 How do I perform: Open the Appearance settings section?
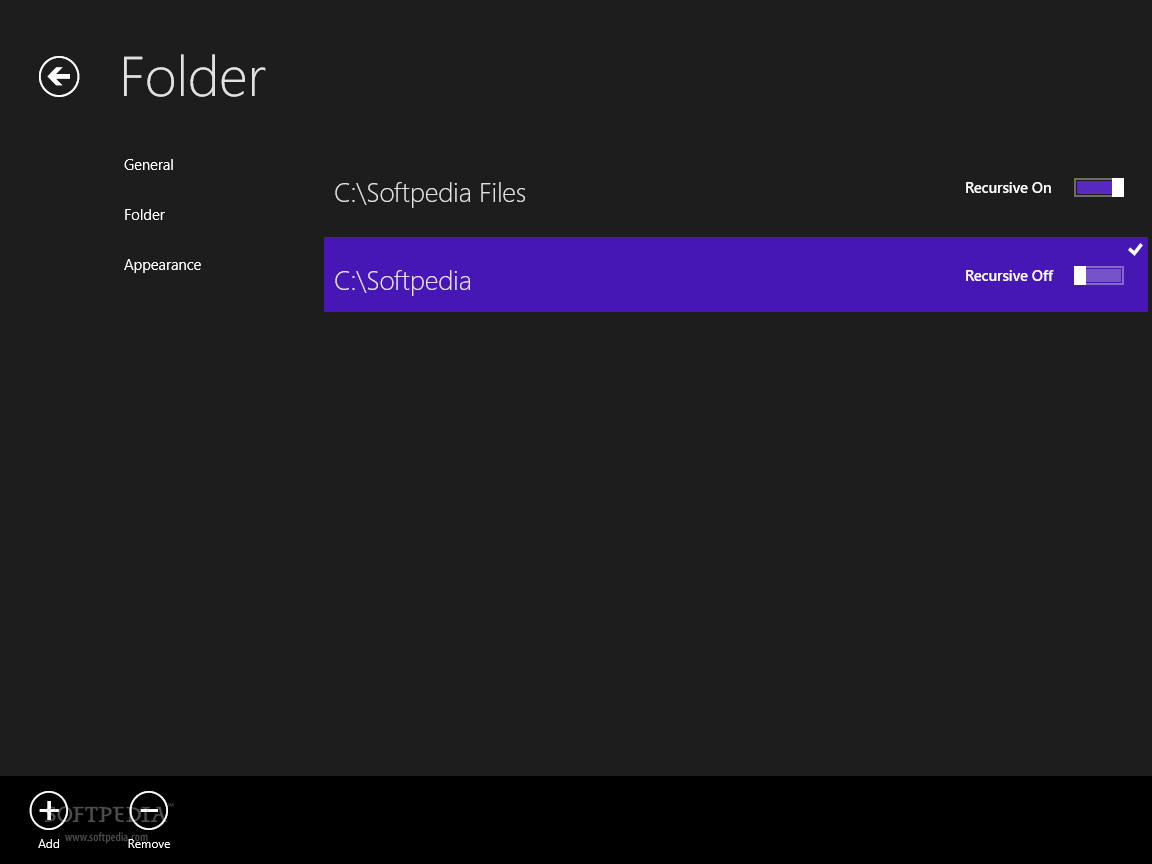(162, 264)
